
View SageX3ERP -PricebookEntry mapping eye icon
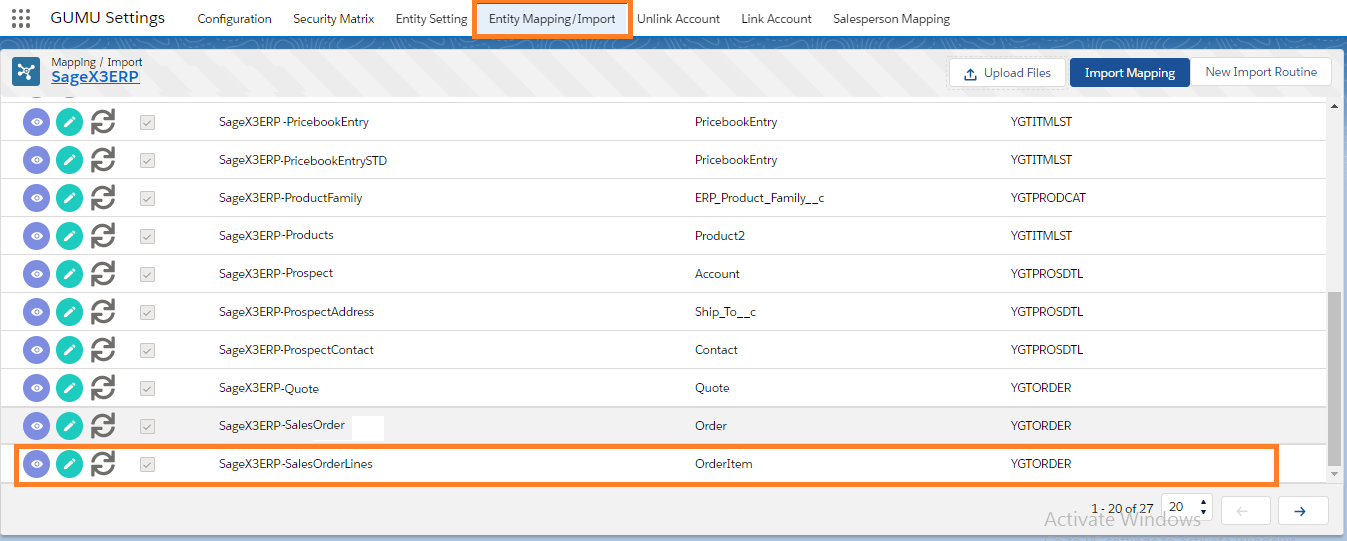(x=36, y=122)
